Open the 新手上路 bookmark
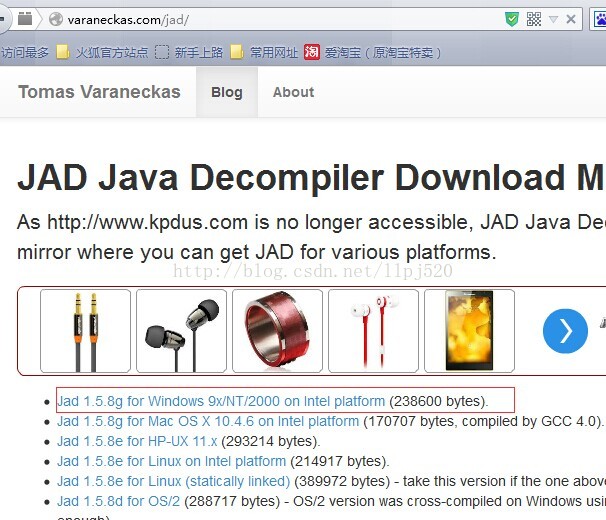 pos(189,52)
